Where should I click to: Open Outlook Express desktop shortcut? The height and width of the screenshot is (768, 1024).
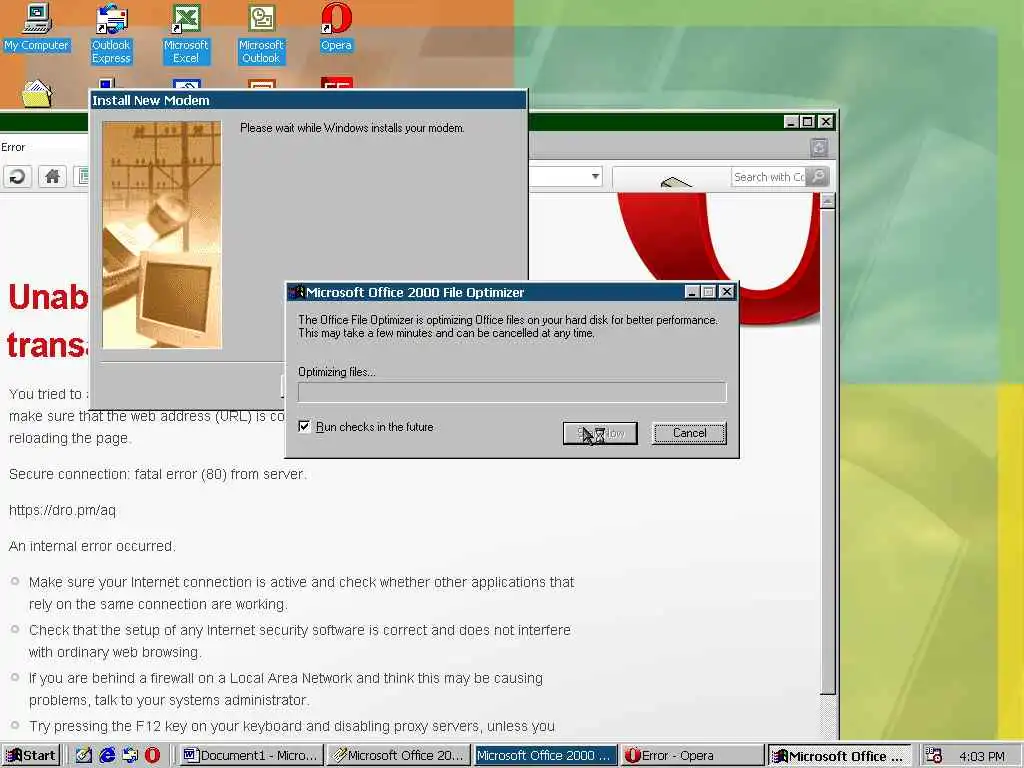coord(111,34)
